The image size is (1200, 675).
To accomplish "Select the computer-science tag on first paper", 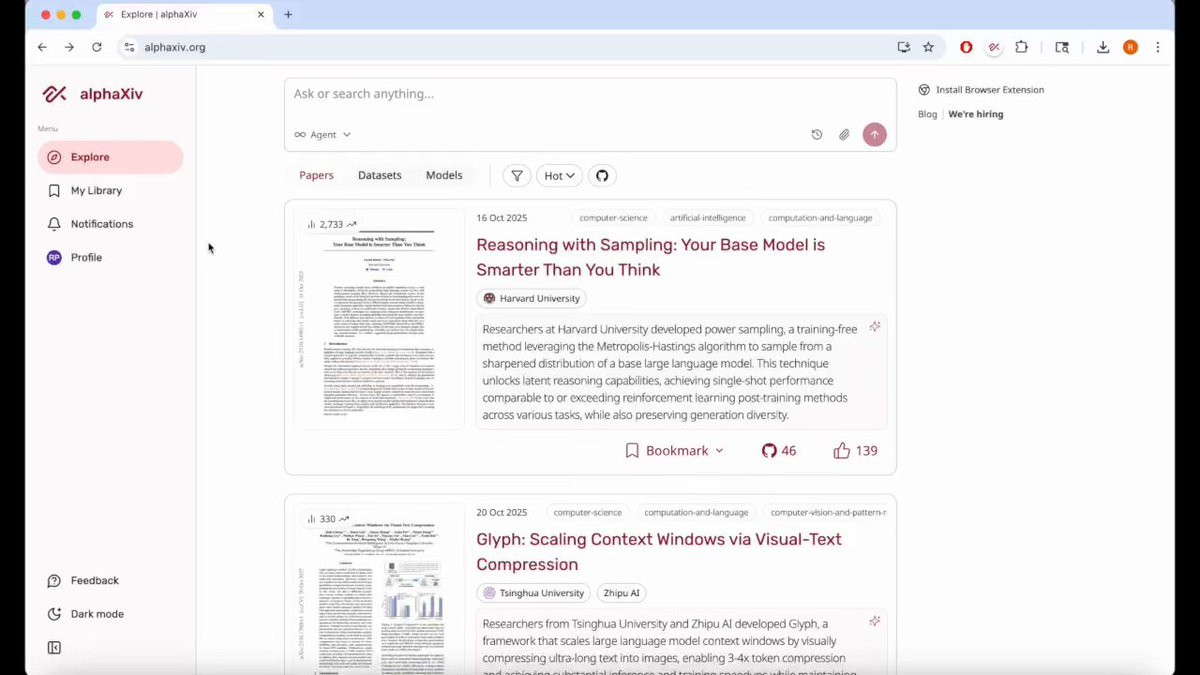I will pos(613,218).
